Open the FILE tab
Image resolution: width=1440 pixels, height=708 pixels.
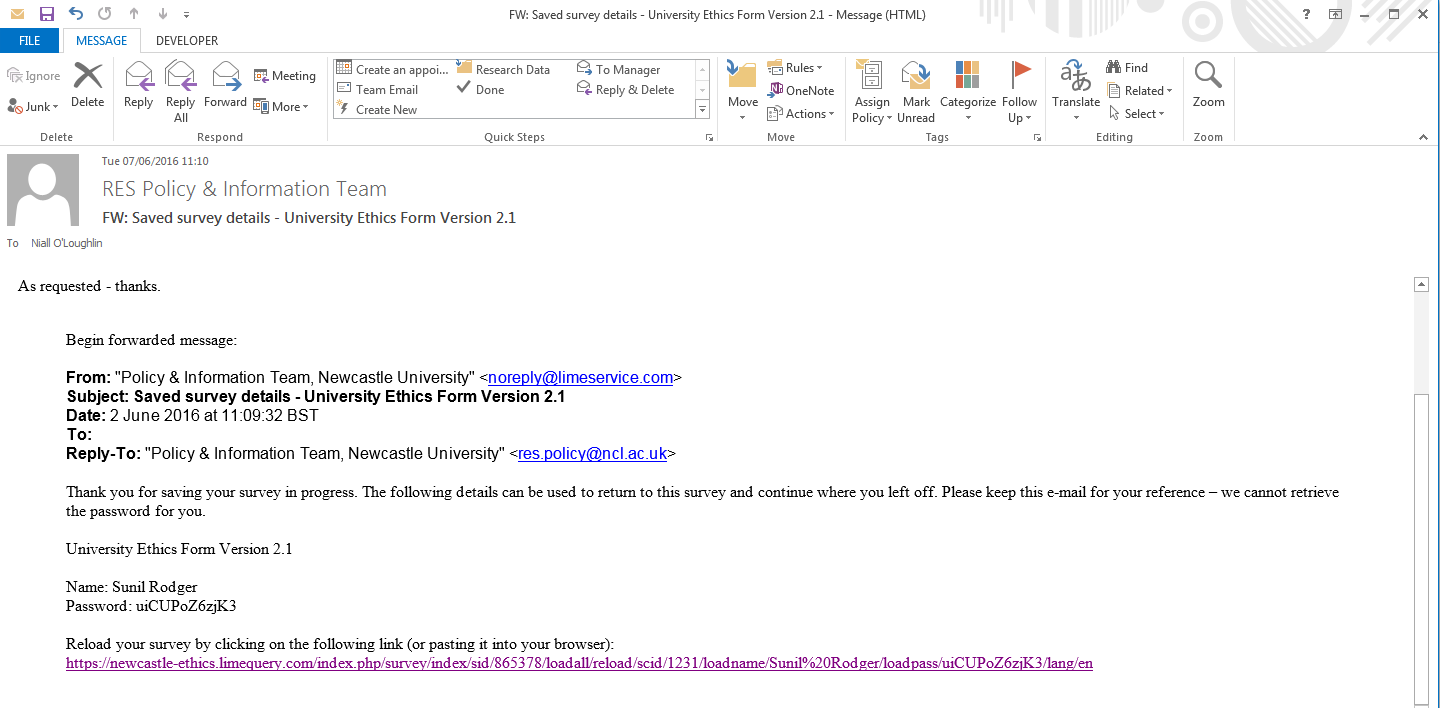[x=30, y=41]
